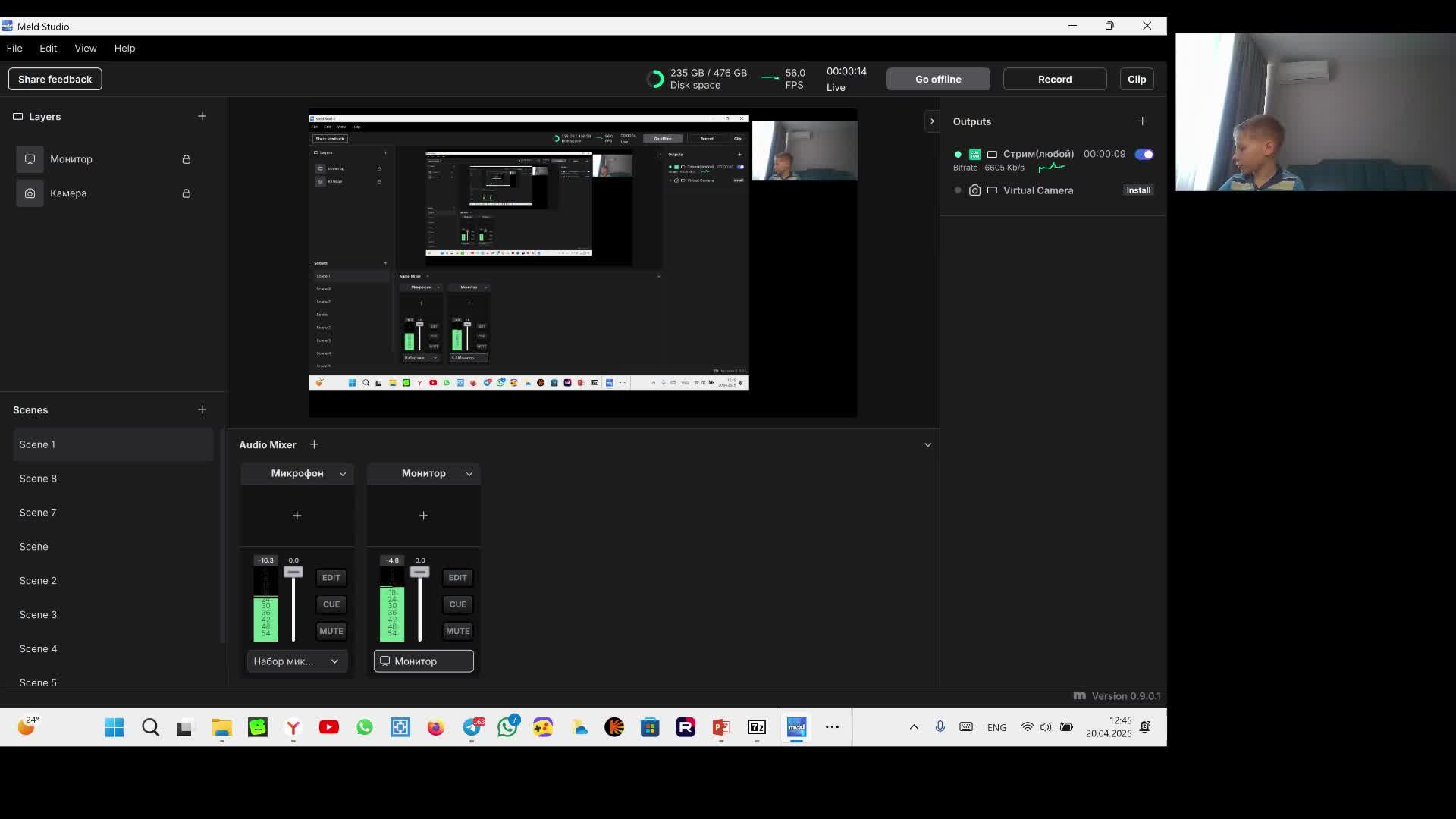Click the Монитор track volume fader
The image size is (1456, 819).
(x=419, y=573)
